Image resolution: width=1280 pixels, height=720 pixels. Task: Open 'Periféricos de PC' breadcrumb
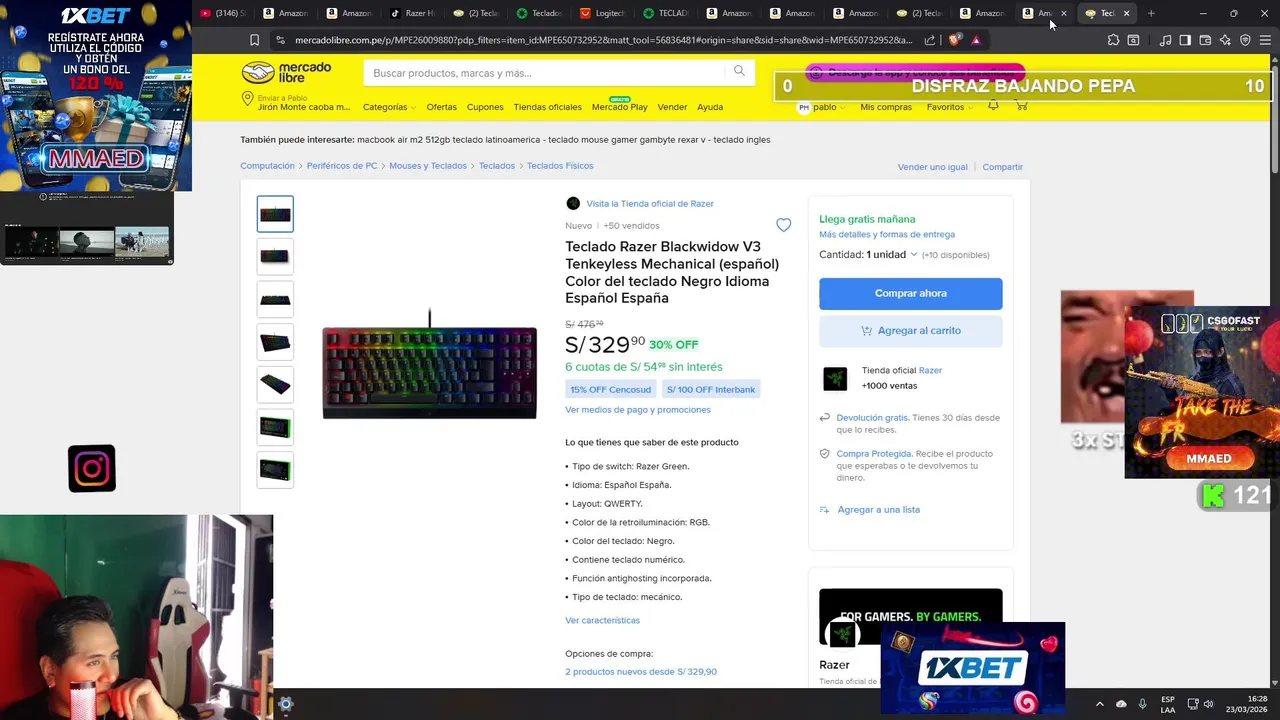342,166
